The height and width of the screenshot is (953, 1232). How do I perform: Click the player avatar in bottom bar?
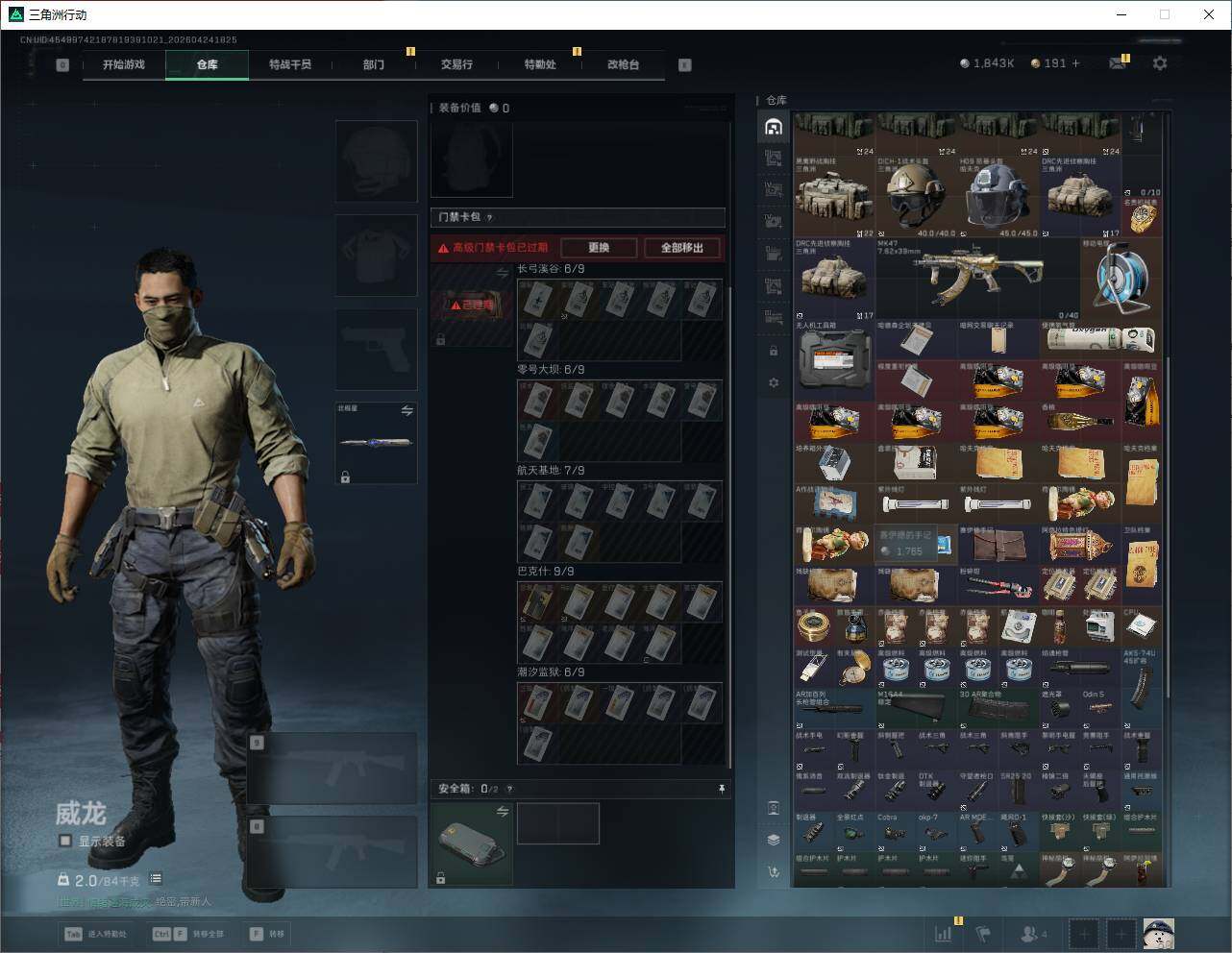pyautogui.click(x=1158, y=933)
